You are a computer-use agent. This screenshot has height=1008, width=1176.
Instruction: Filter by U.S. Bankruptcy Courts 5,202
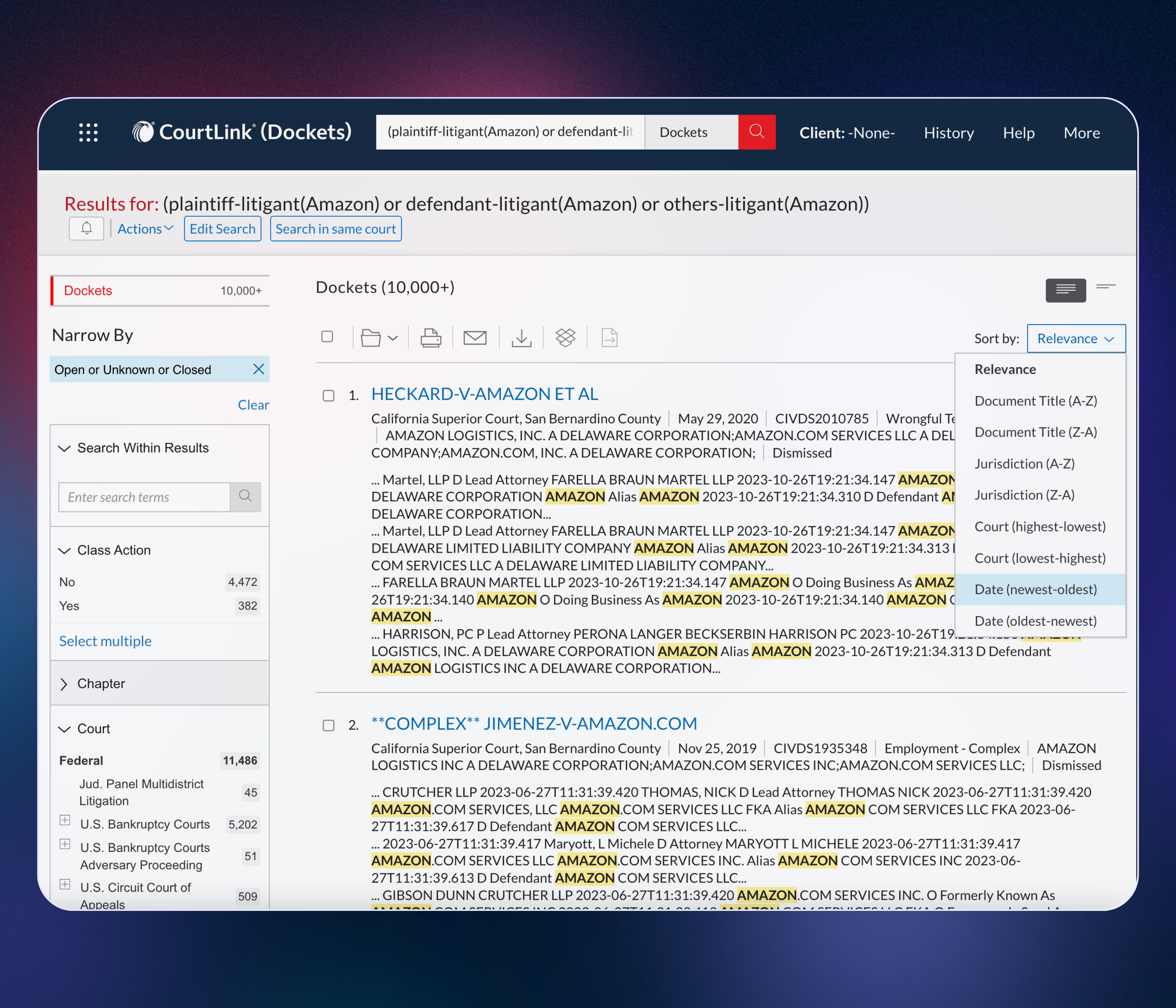pos(145,824)
